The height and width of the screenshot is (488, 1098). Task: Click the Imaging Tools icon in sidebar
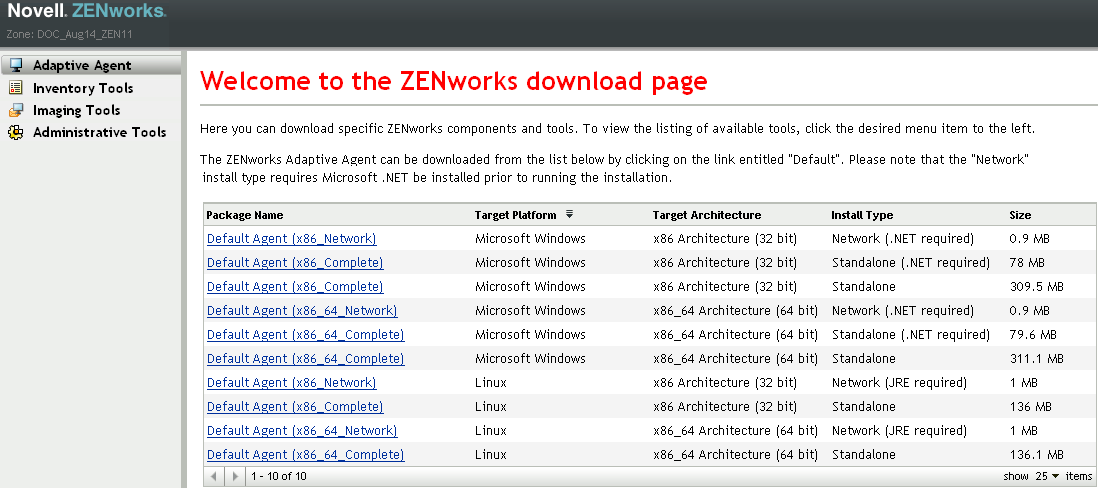16,110
